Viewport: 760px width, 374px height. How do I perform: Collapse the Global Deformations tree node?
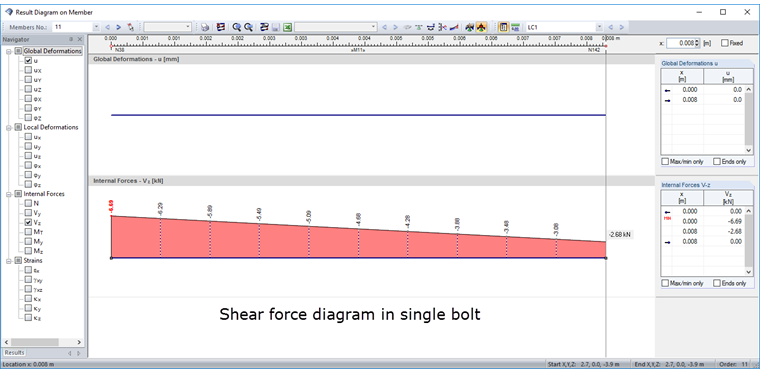click(9, 51)
